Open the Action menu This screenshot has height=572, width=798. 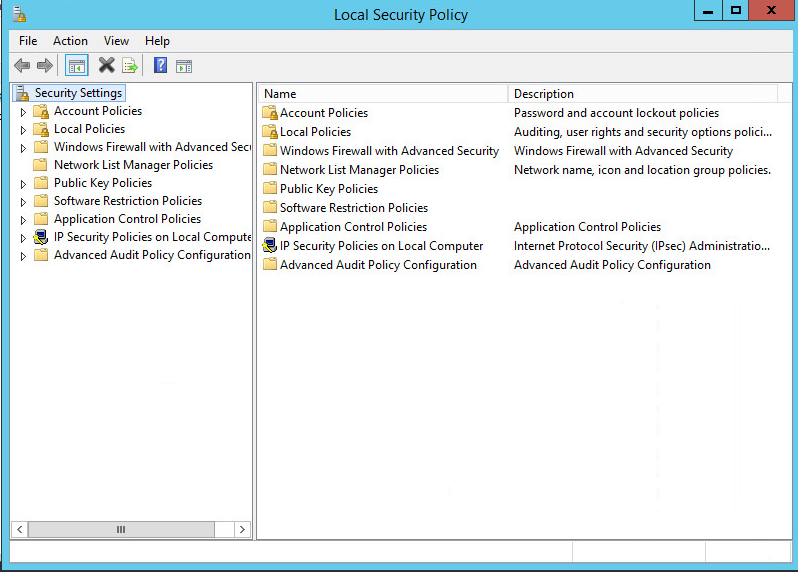click(x=70, y=41)
